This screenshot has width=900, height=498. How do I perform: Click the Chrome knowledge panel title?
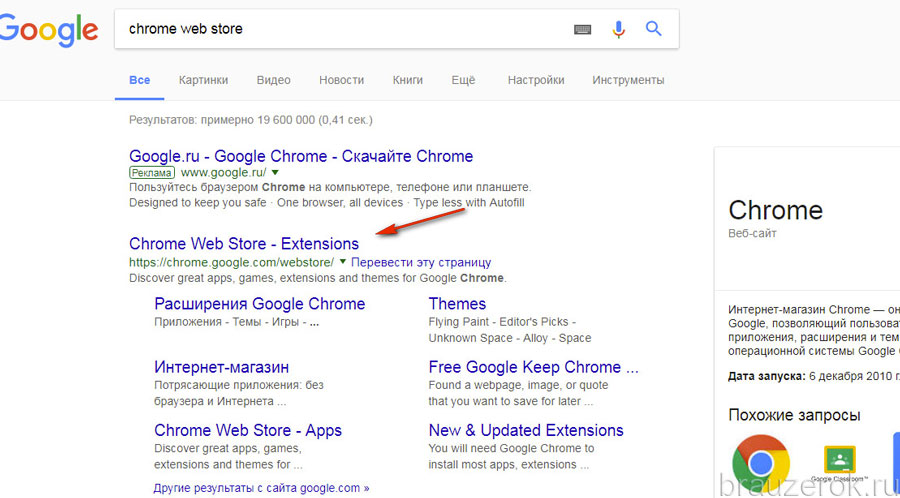coord(775,211)
